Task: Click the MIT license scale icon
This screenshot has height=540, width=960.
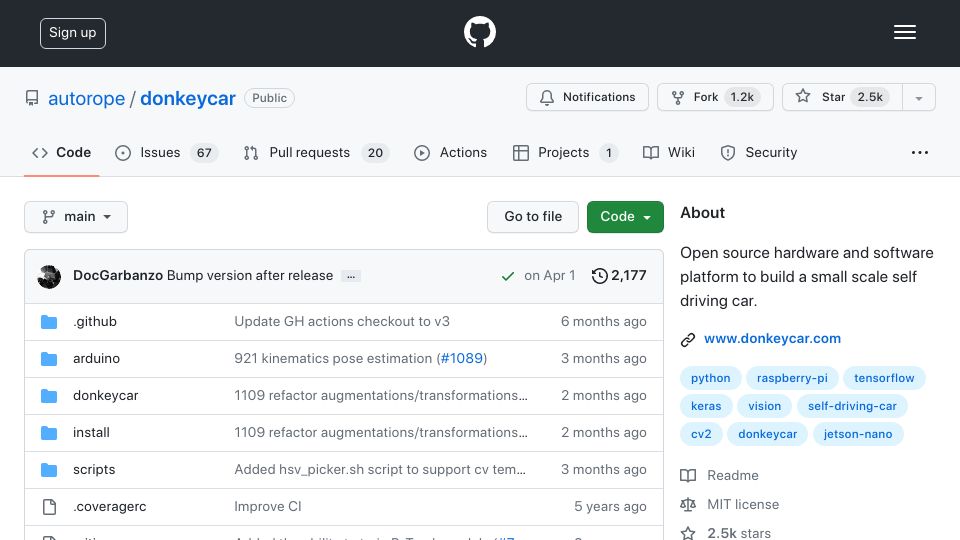Action: click(x=688, y=504)
